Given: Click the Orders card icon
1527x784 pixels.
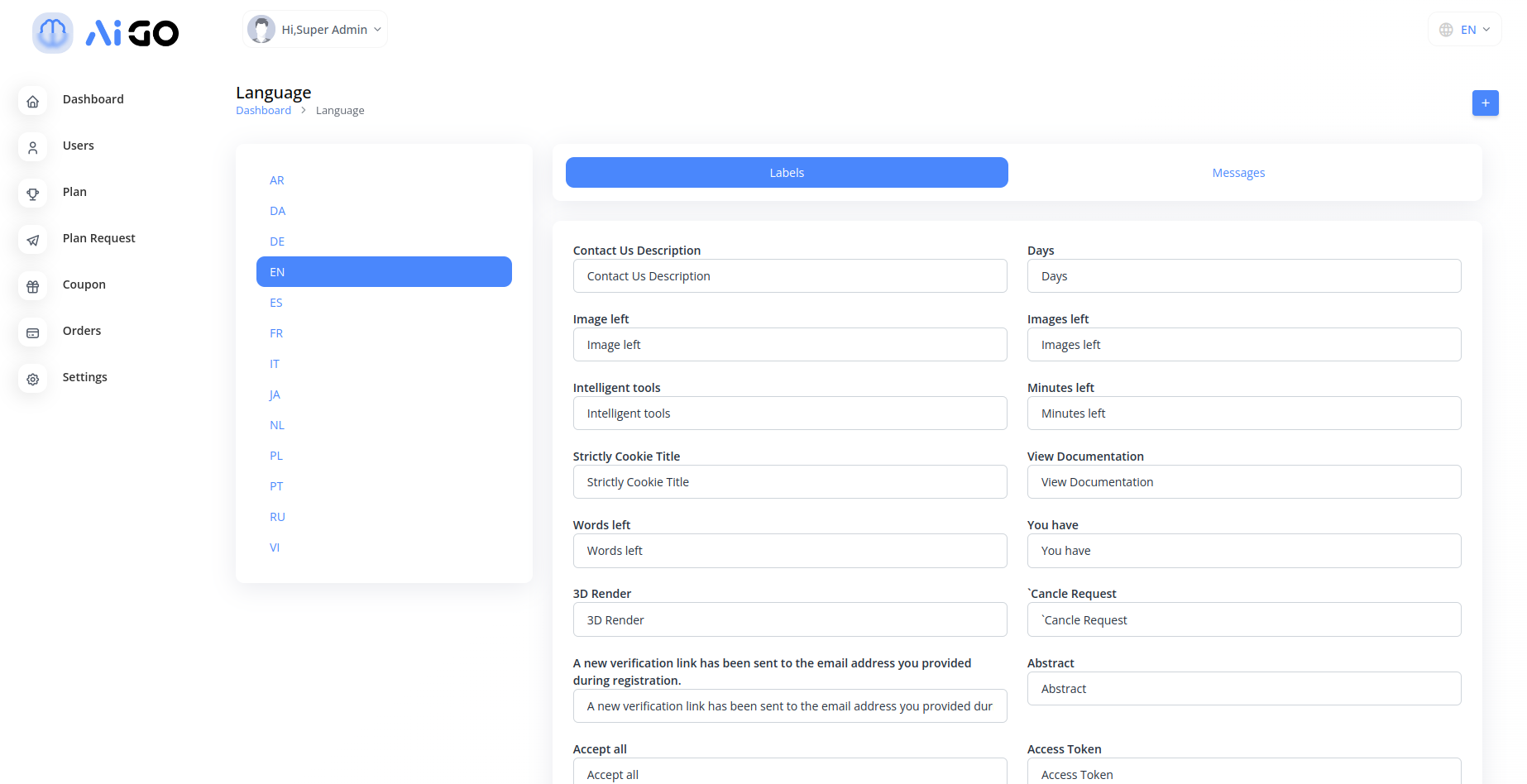Looking at the screenshot, I should tap(33, 332).
